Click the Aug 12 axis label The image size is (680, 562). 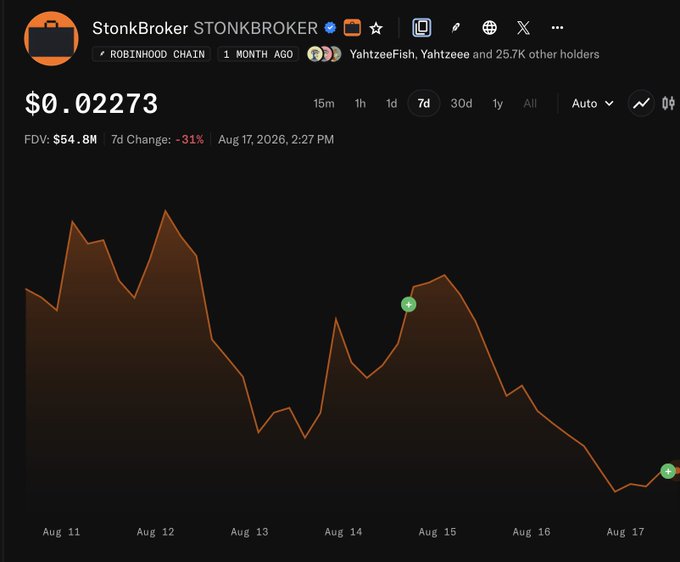(155, 532)
